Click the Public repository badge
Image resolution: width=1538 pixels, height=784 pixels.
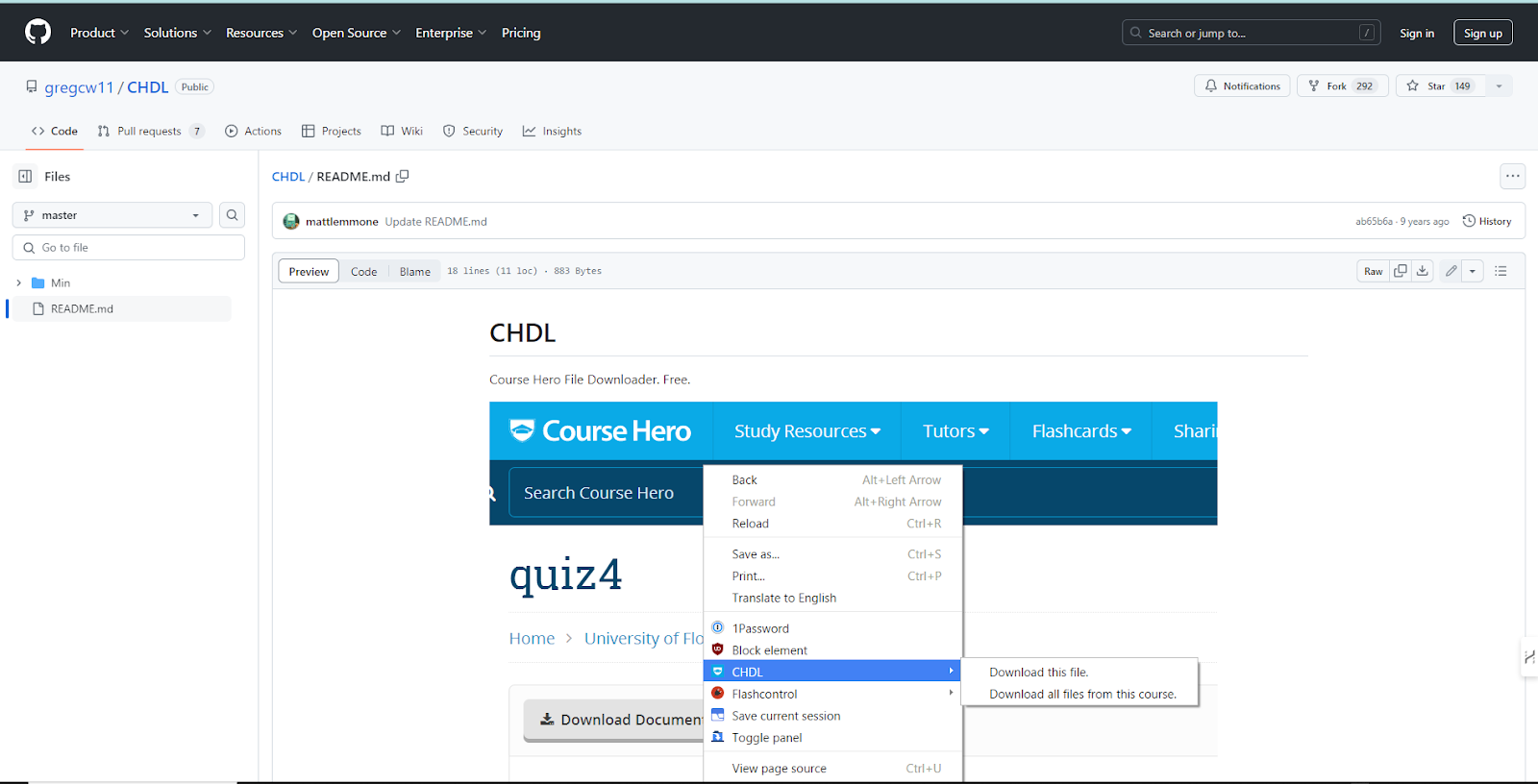(x=195, y=86)
